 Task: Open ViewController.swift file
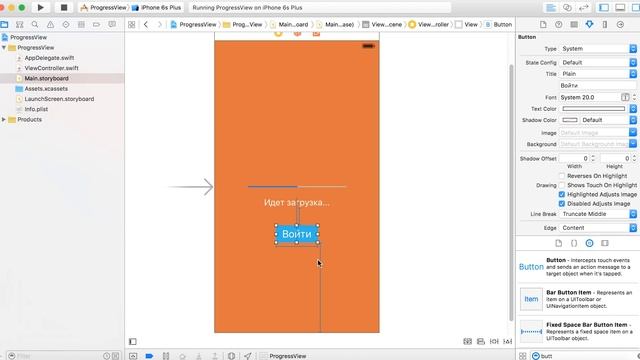pos(51,68)
